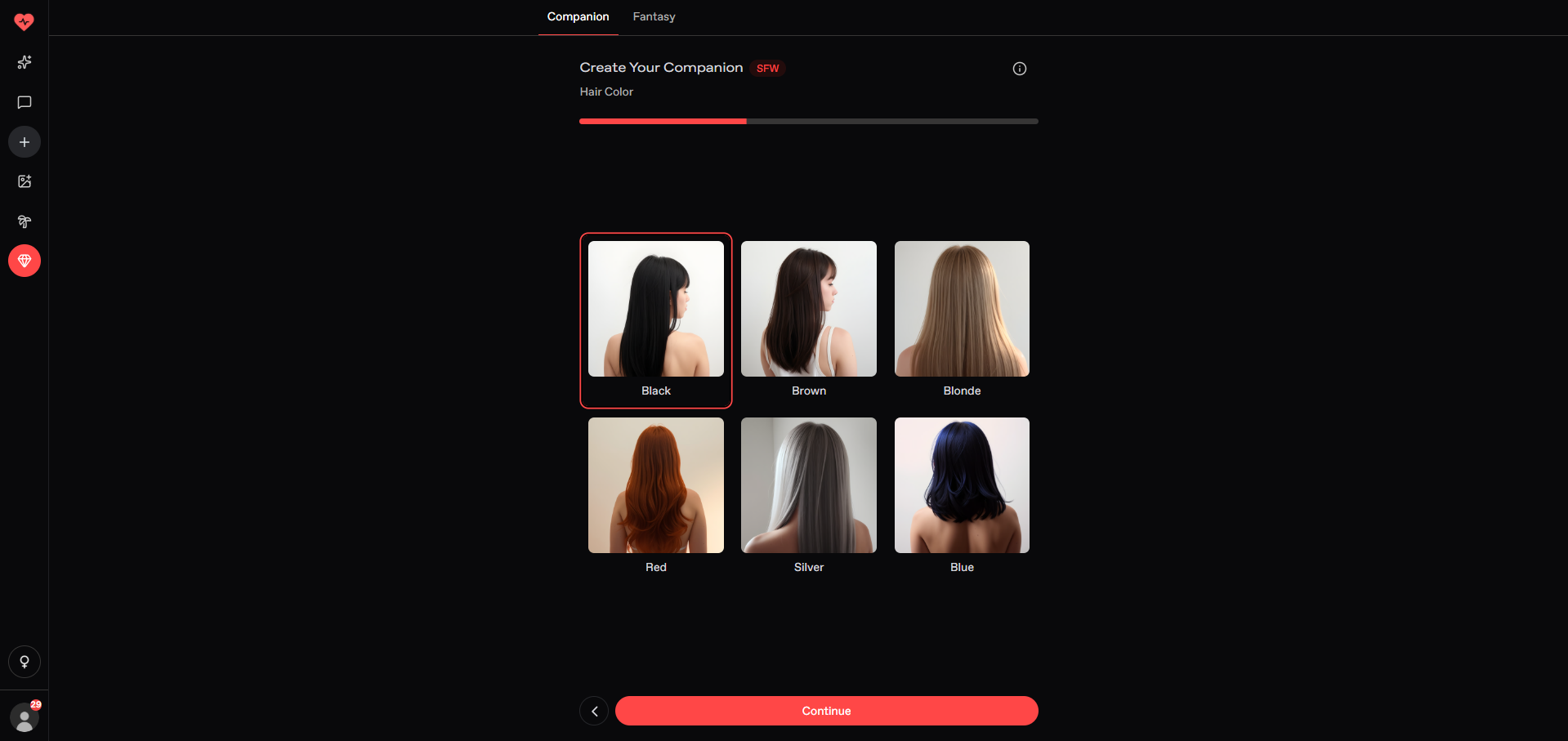Go back using the left chevron button
The image size is (1568, 741).
[x=594, y=711]
